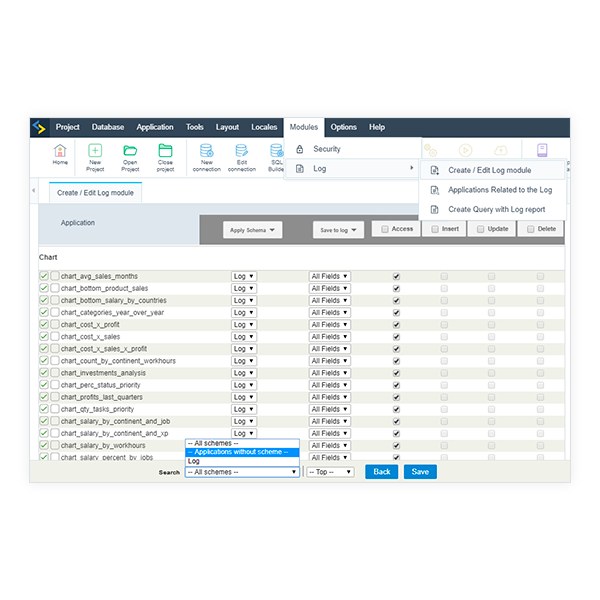600x600 pixels.
Task: Click the Scriptcase logo icon
Action: (x=39, y=127)
